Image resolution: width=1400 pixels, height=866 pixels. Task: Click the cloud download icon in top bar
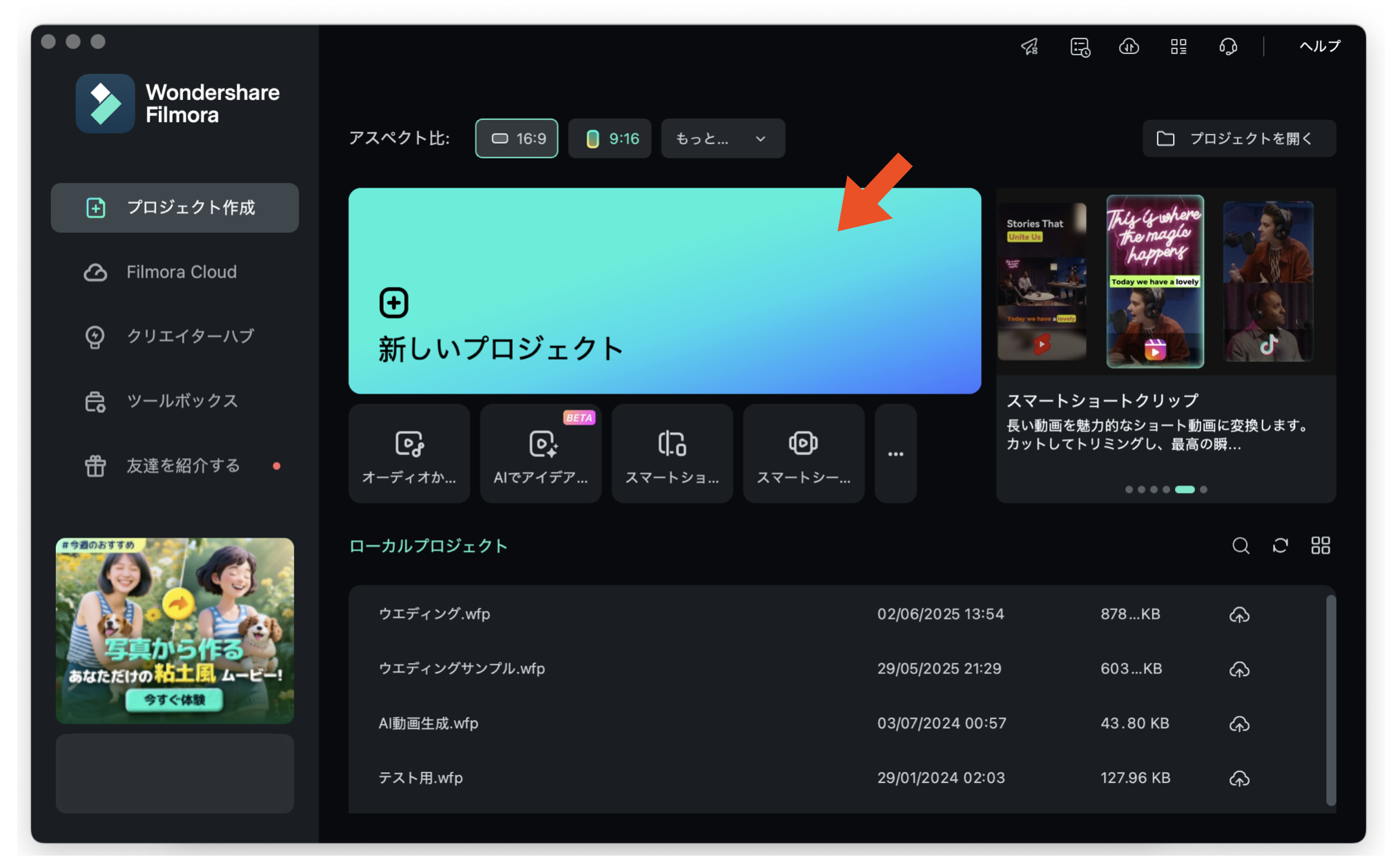pyautogui.click(x=1129, y=46)
